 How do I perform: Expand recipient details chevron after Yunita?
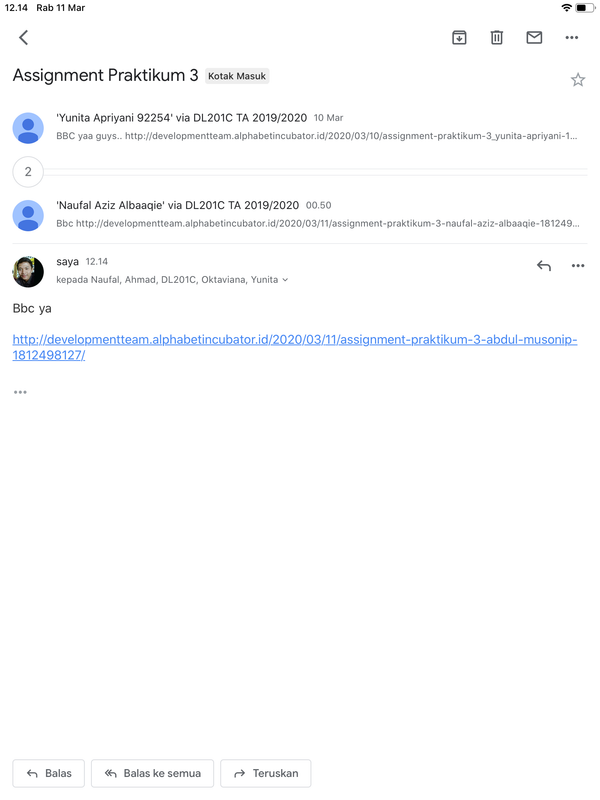285,280
